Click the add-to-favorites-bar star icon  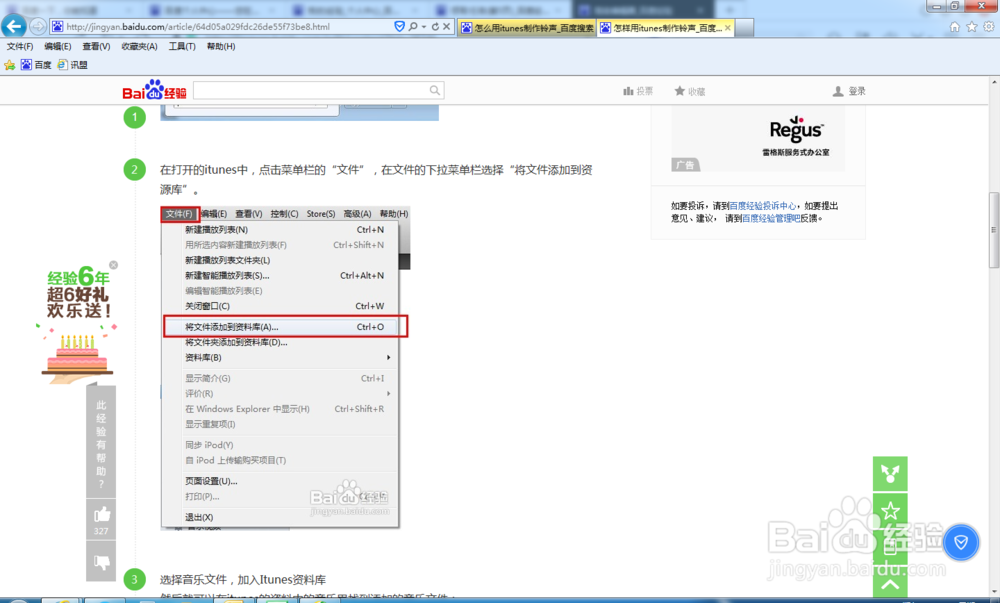pos(10,65)
